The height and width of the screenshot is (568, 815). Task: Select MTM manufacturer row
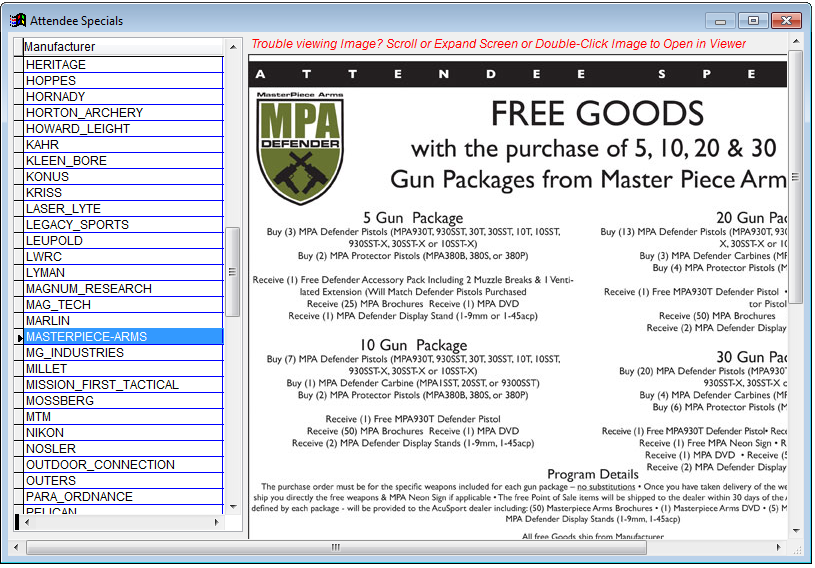point(124,417)
